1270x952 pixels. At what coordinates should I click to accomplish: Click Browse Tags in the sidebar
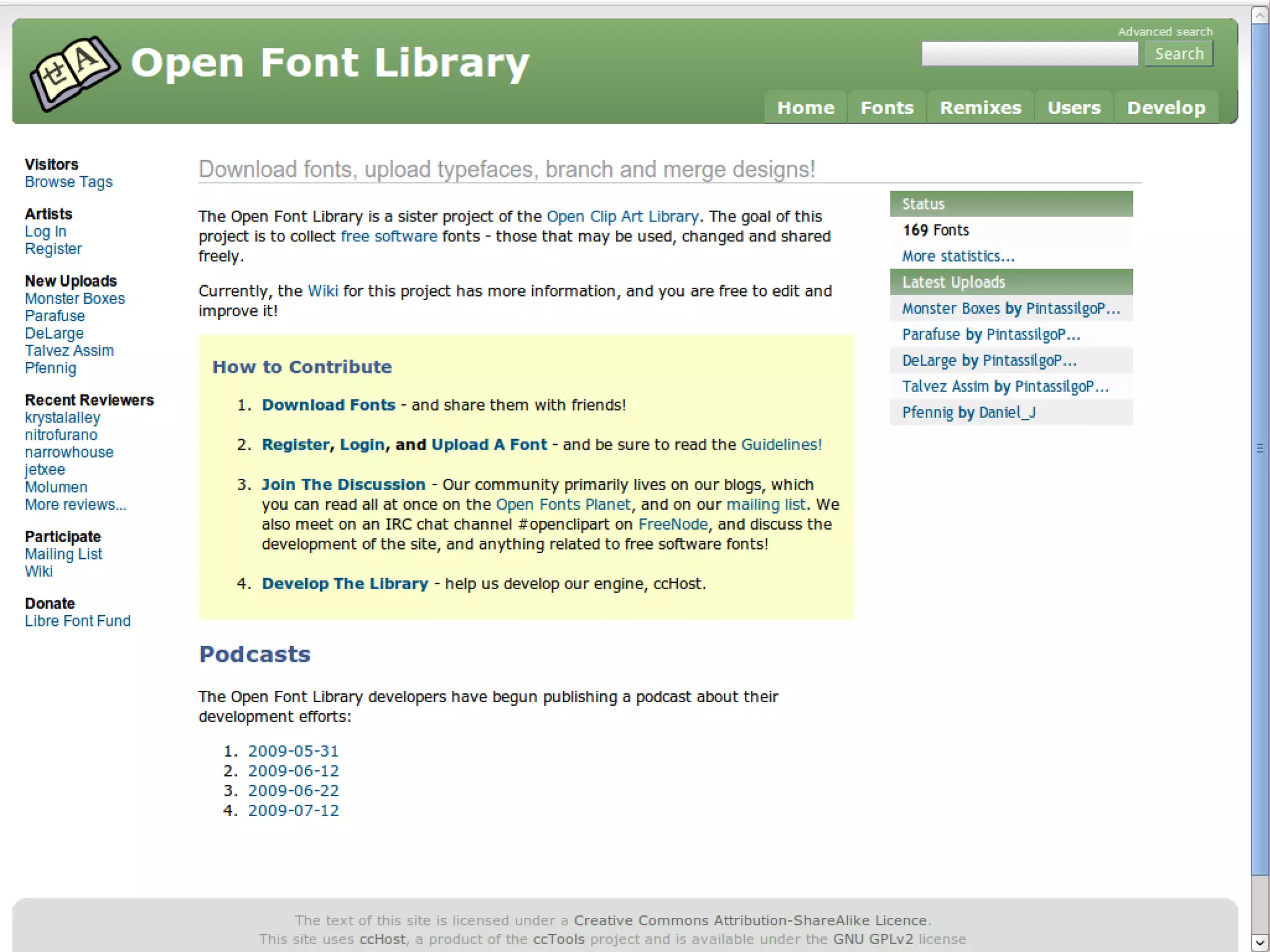[69, 182]
